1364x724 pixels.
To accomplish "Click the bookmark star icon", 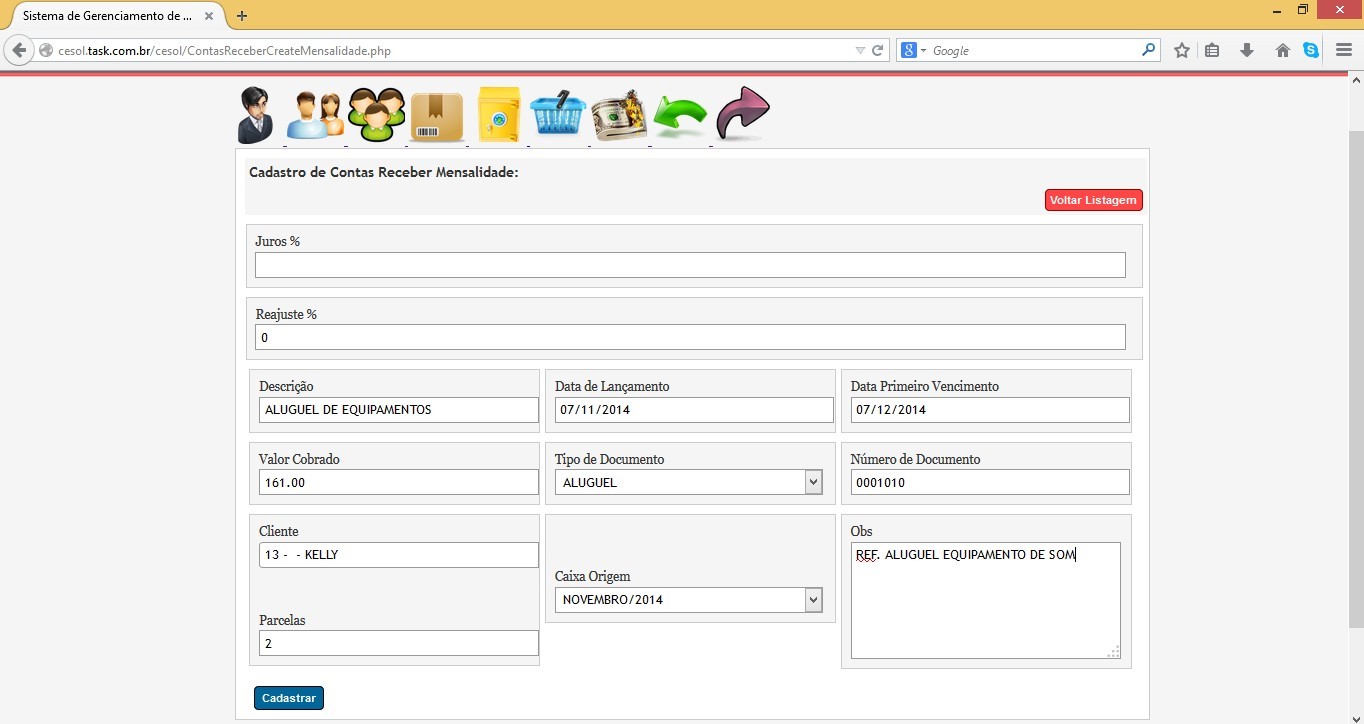I will tap(1182, 50).
